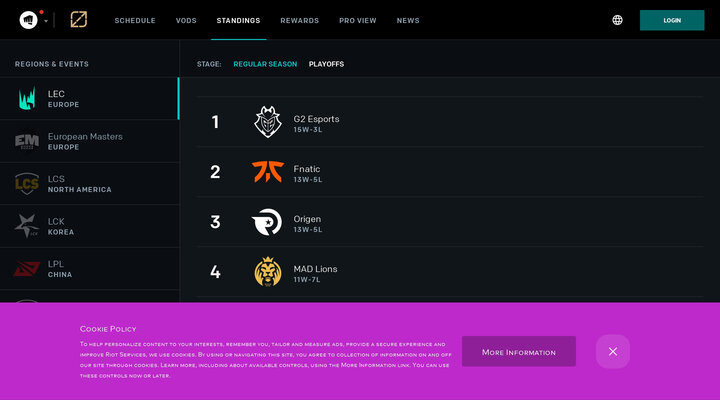Open the dropdown arrow next to Riot logo
The height and width of the screenshot is (400, 720).
pyautogui.click(x=46, y=21)
